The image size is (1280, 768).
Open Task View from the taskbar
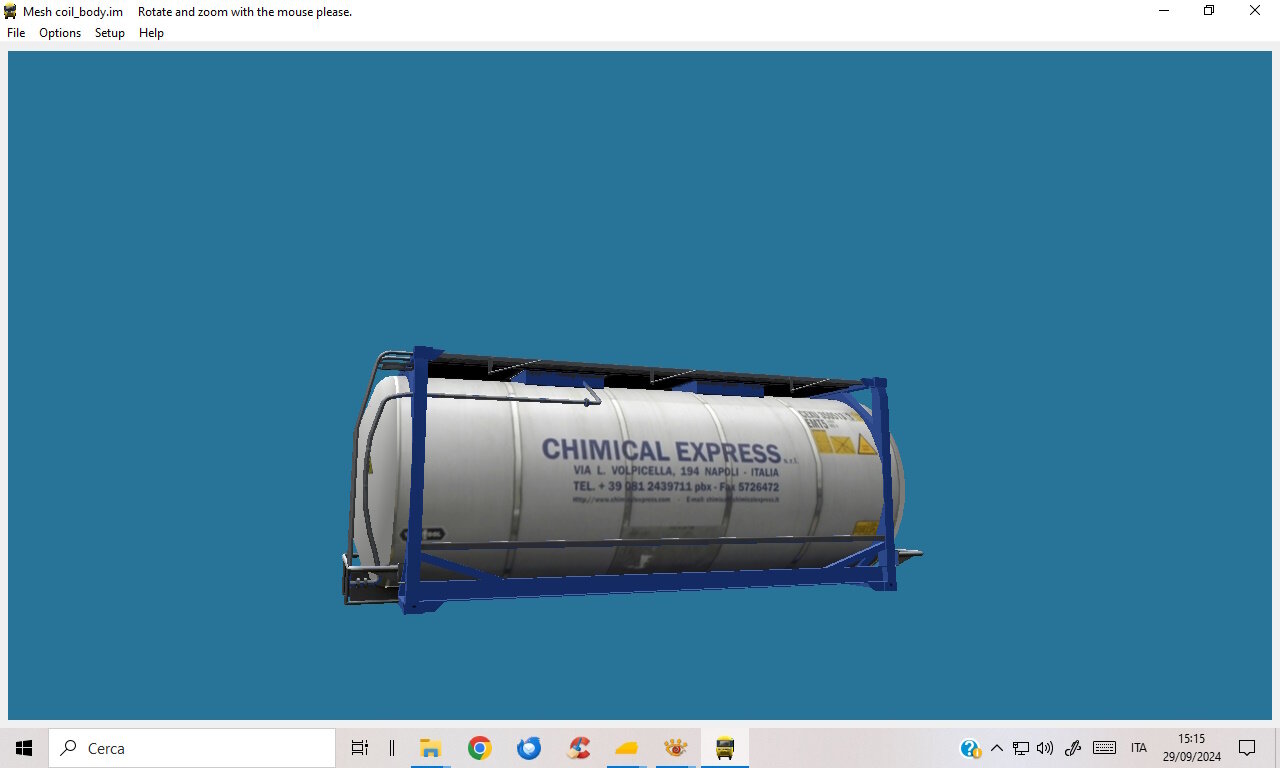point(360,748)
